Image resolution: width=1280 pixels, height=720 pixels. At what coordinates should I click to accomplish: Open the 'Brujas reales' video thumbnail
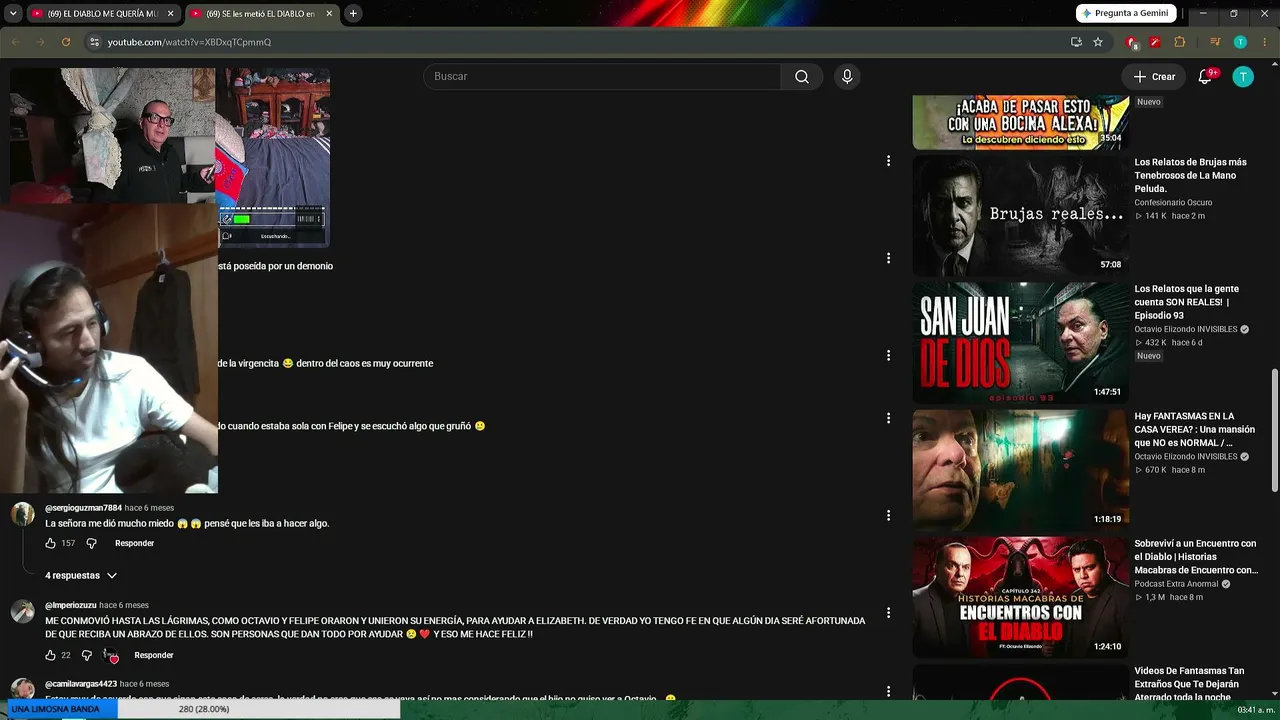click(1020, 216)
